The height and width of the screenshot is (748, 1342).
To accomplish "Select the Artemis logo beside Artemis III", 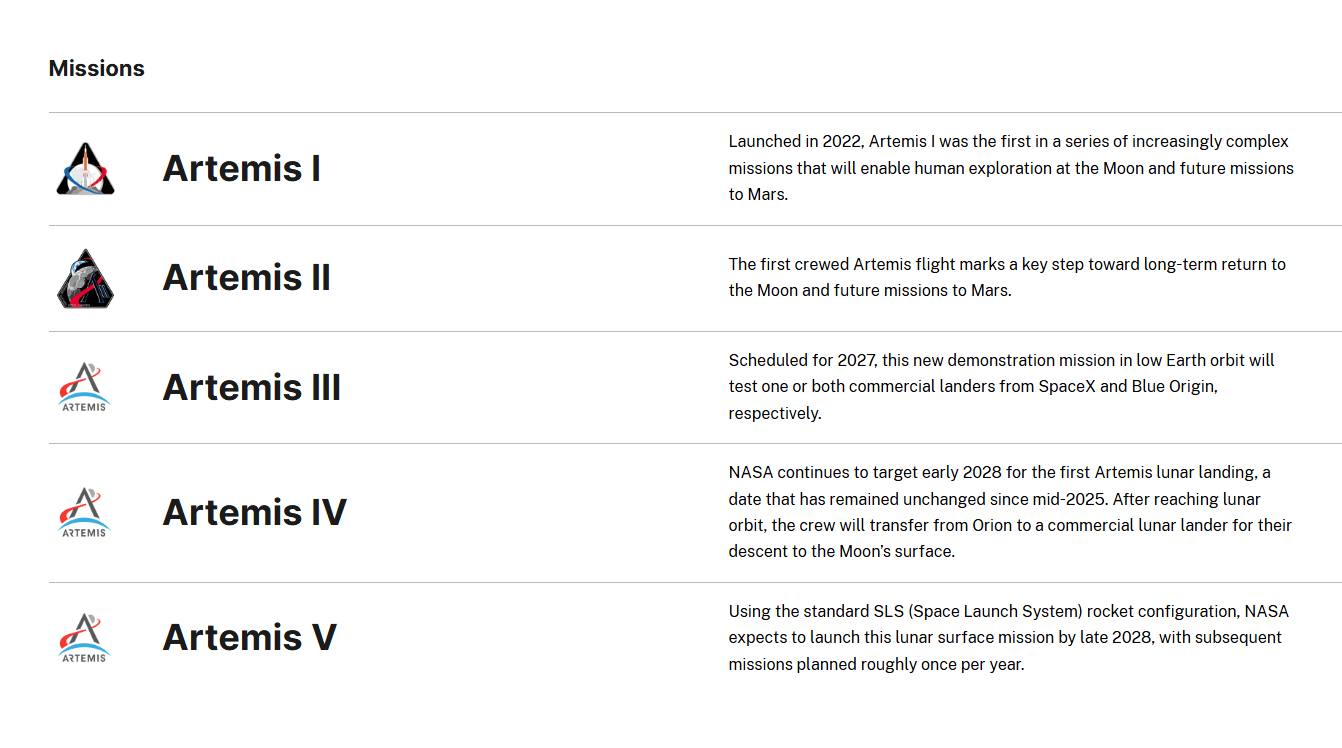I will click(x=84, y=387).
